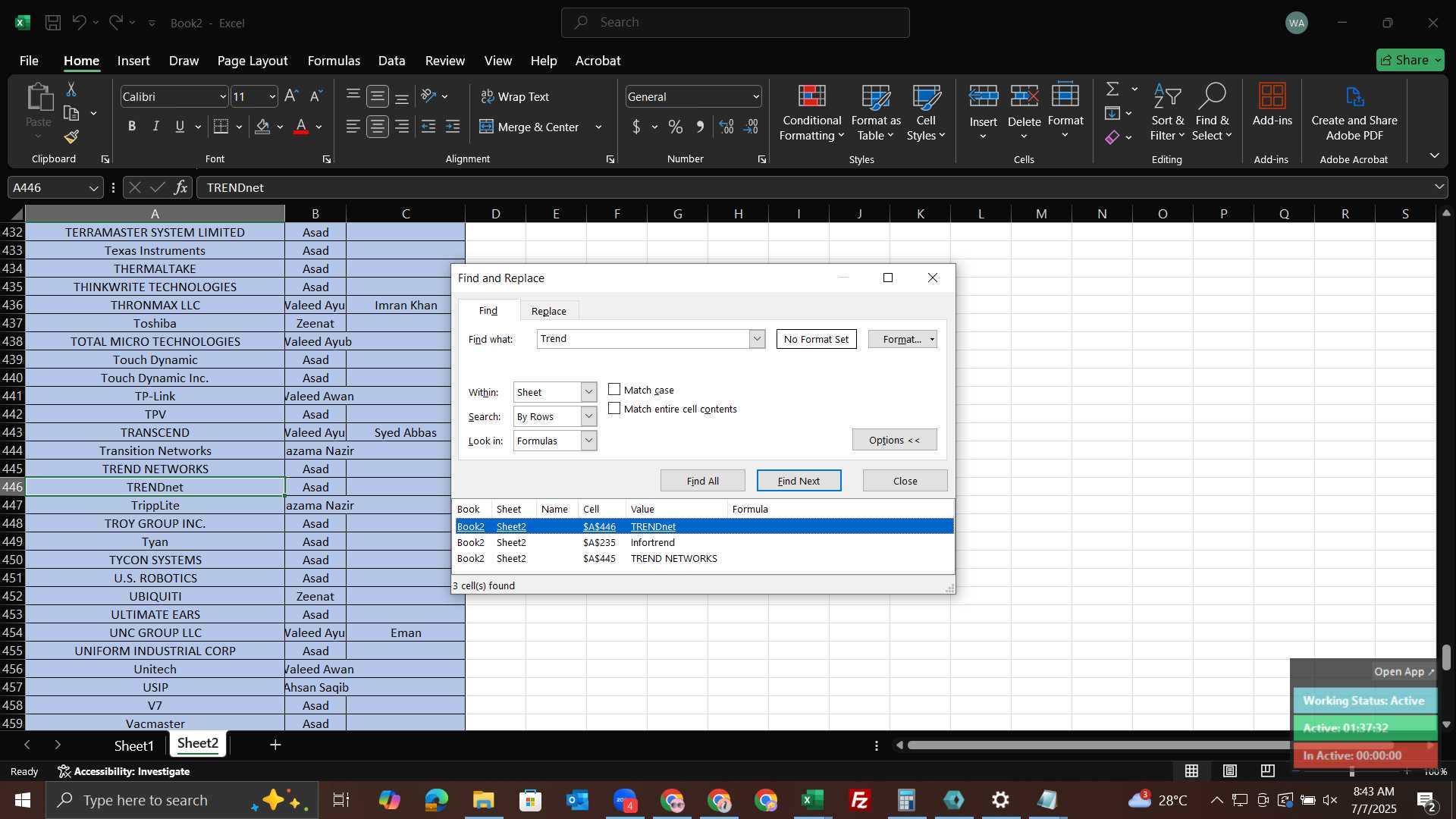Click the Decrease Decimal icon
This screenshot has width=1456, height=819.
tap(751, 127)
